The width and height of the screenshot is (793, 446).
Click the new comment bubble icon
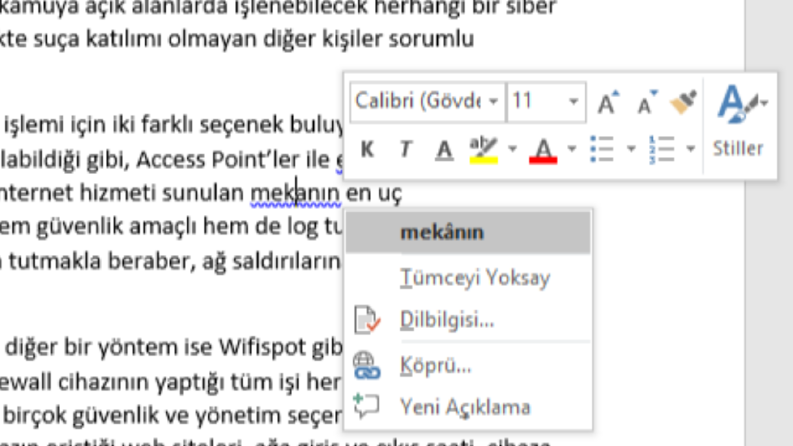click(x=367, y=407)
